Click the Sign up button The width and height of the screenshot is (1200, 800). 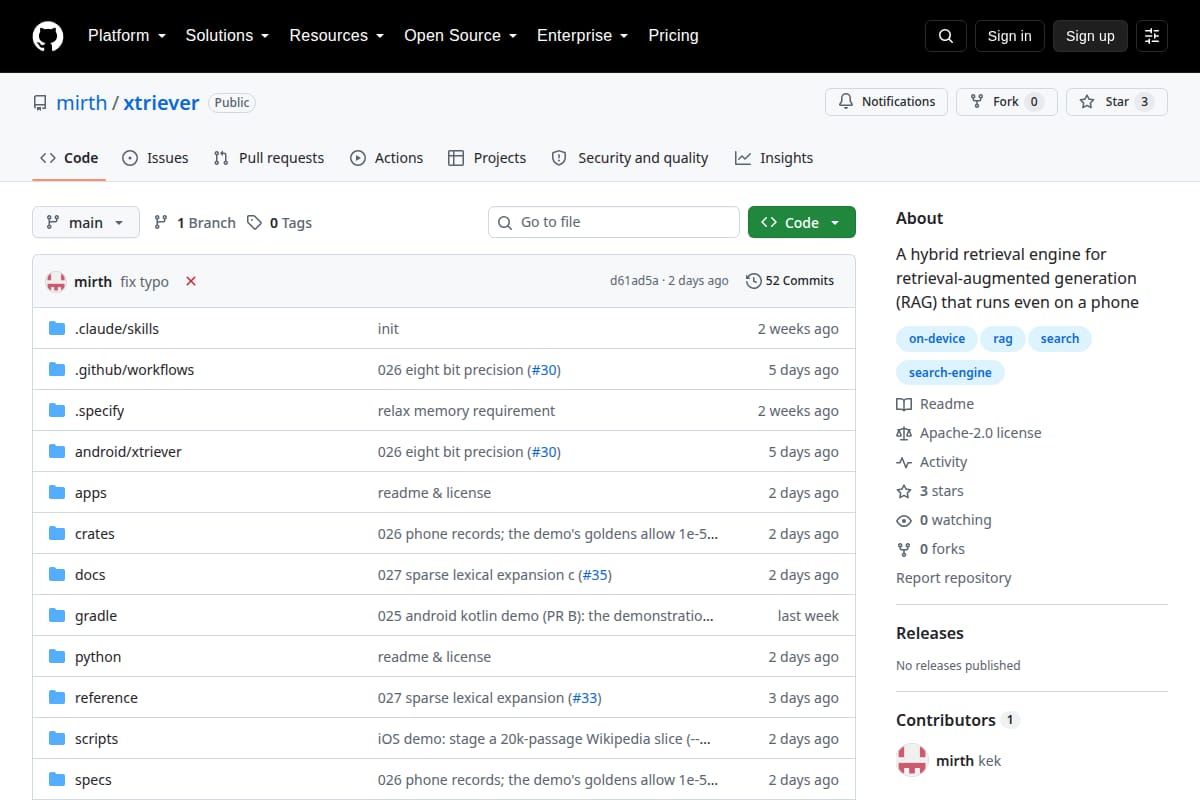[1090, 36]
